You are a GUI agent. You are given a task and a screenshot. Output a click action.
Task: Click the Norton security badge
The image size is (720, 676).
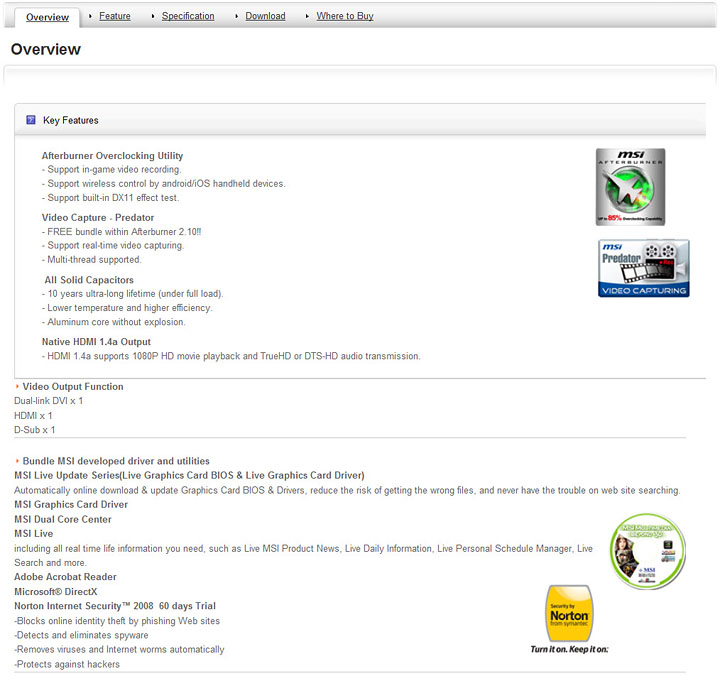coord(569,614)
